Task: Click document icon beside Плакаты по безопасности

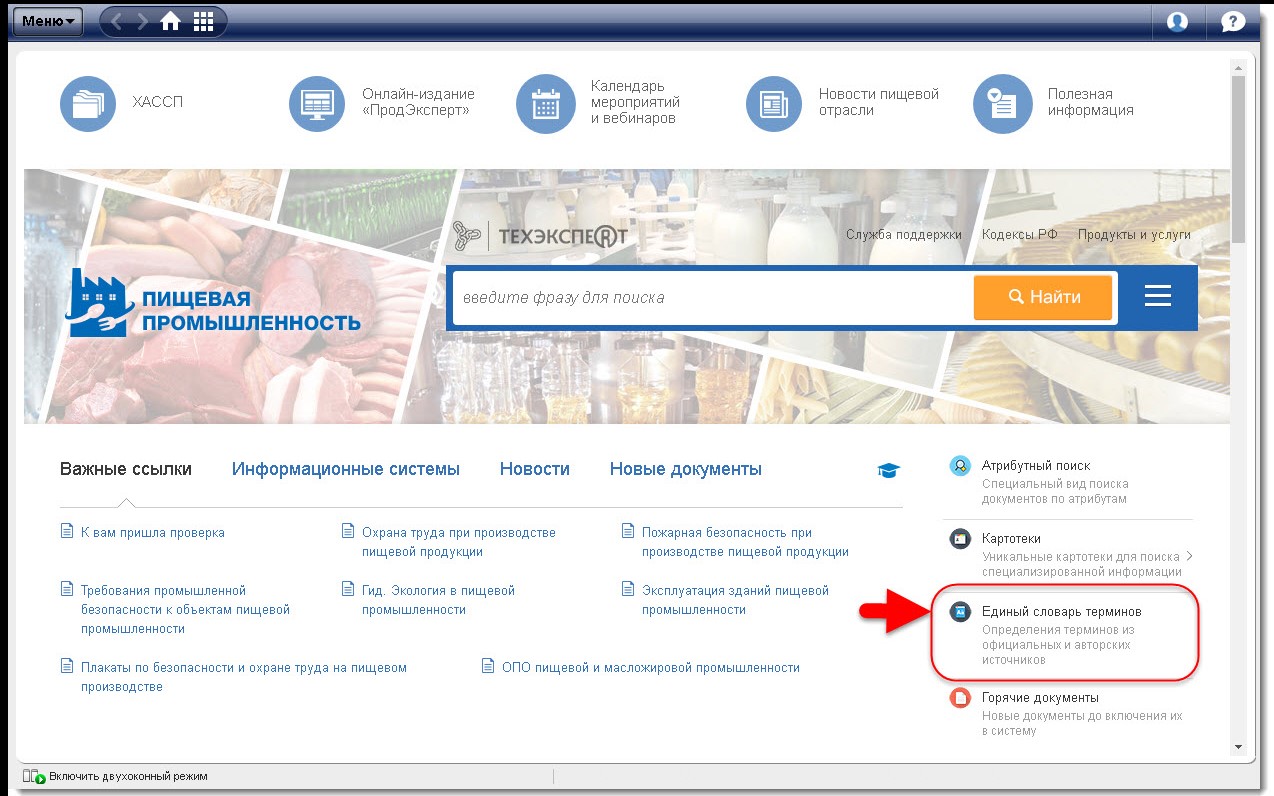Action: (x=67, y=666)
